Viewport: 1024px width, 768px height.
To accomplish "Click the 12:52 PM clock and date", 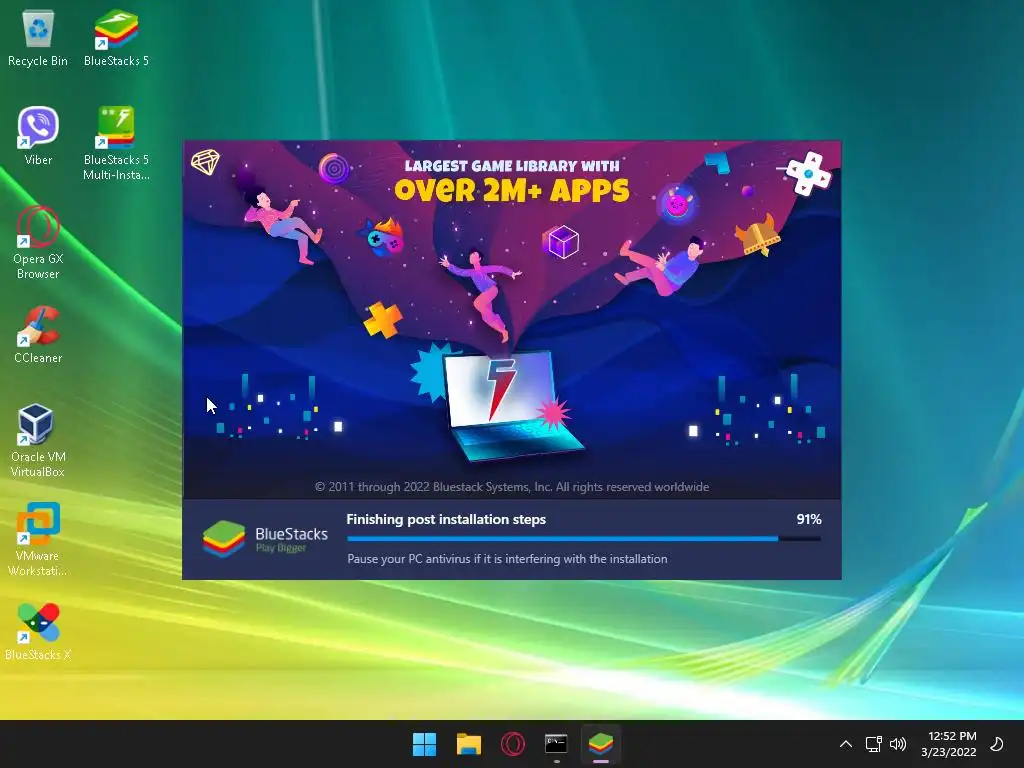I will pyautogui.click(x=949, y=744).
